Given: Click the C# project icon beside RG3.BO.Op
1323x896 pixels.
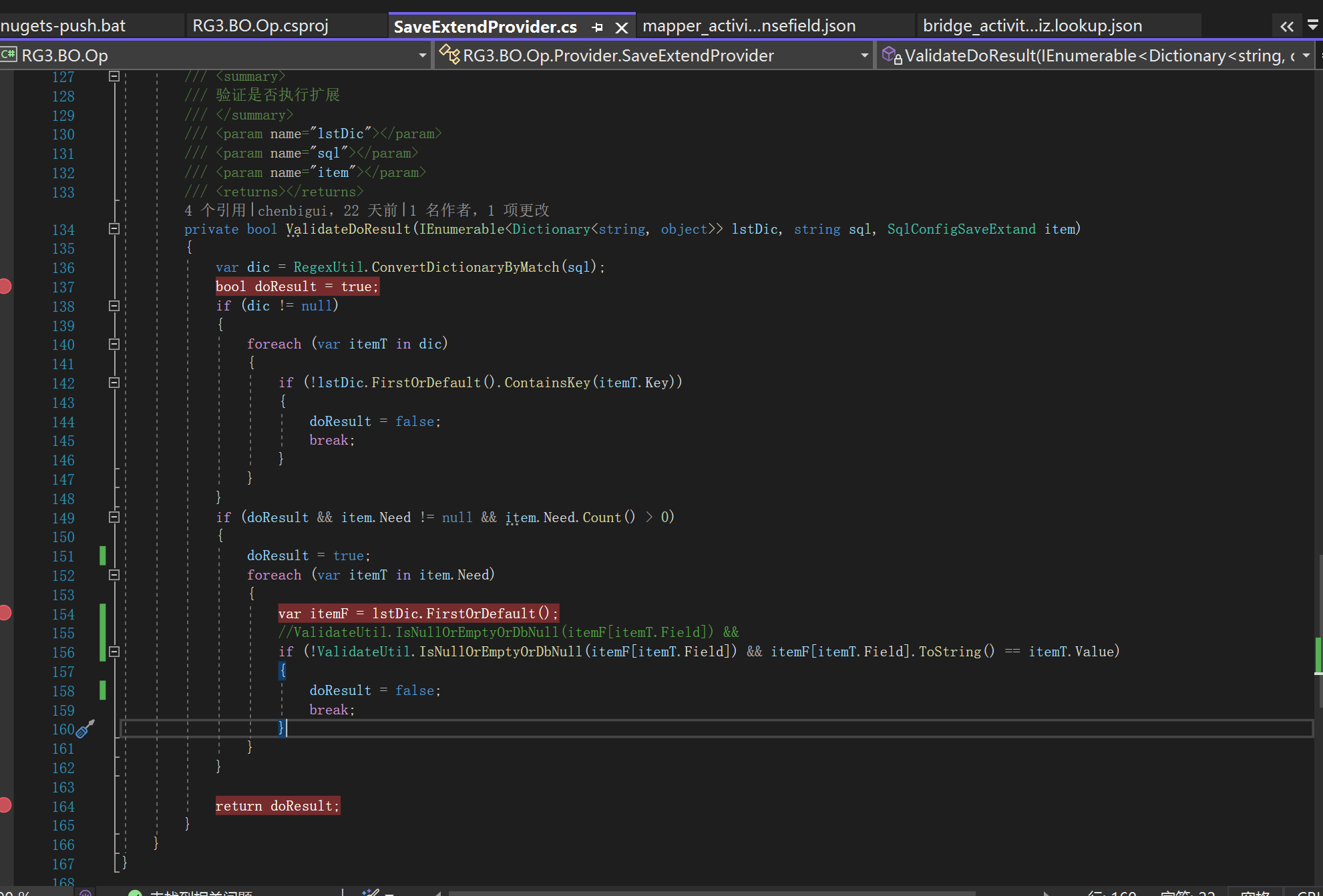Looking at the screenshot, I should tap(9, 55).
